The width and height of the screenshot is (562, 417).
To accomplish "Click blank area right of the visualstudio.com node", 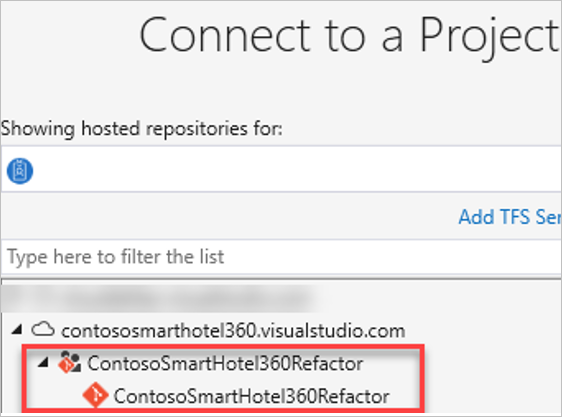I will 484,330.
